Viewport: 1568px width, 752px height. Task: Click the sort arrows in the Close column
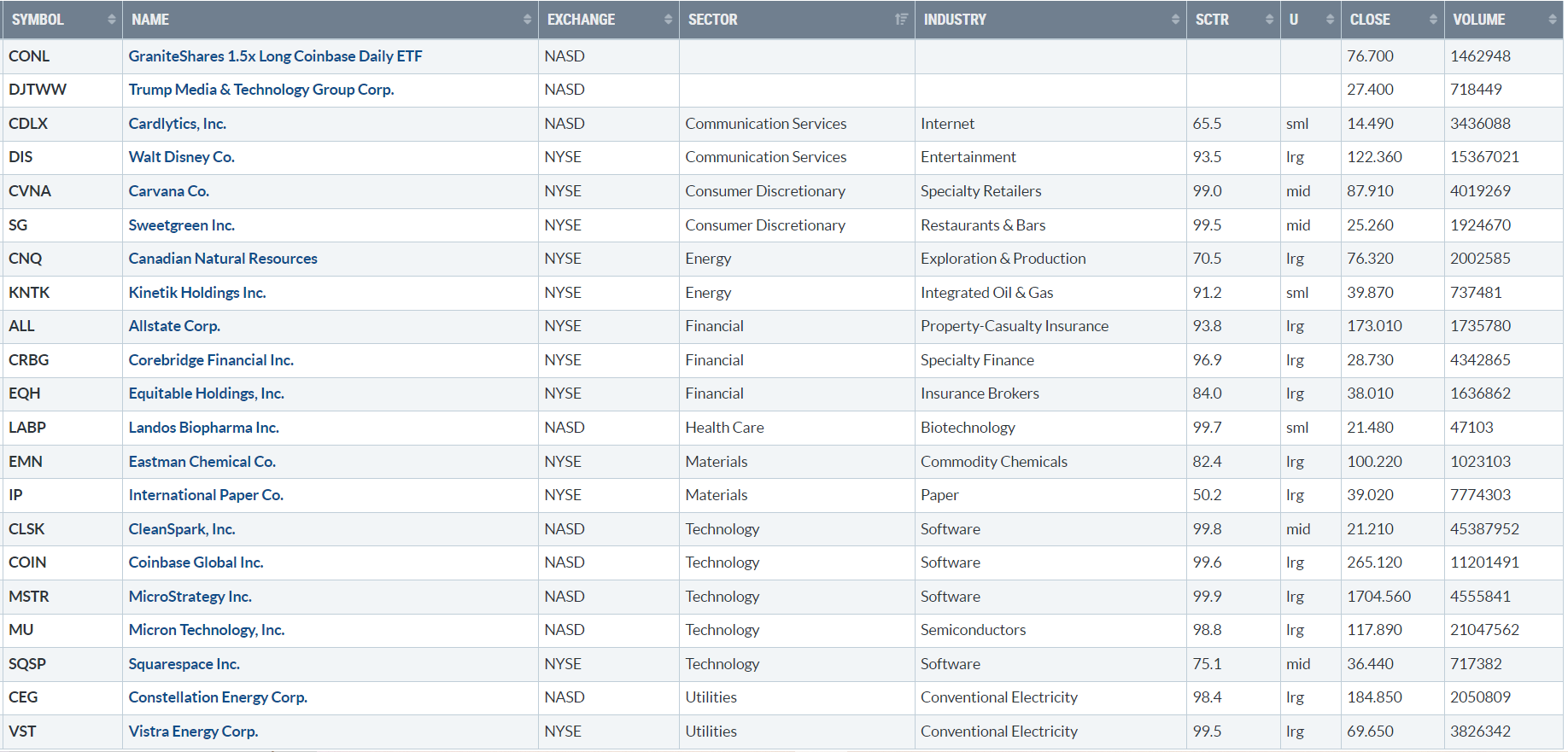click(x=1433, y=20)
